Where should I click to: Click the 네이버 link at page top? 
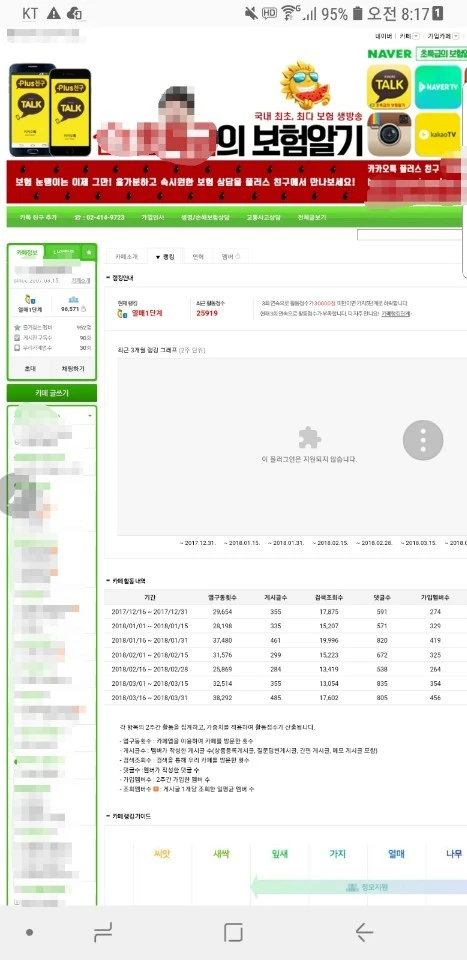[x=384, y=36]
